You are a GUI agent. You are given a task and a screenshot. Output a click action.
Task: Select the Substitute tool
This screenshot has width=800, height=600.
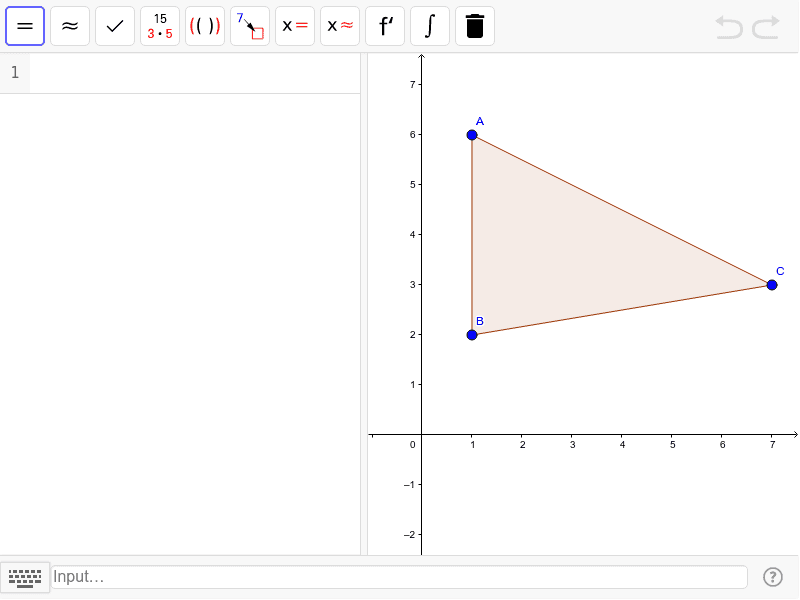click(250, 26)
